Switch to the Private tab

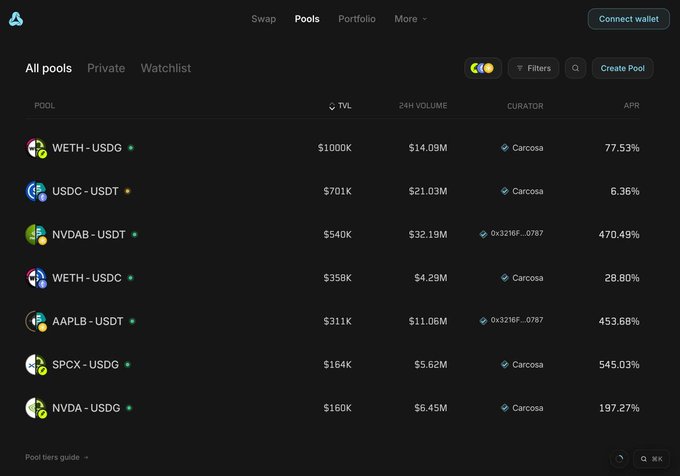106,68
